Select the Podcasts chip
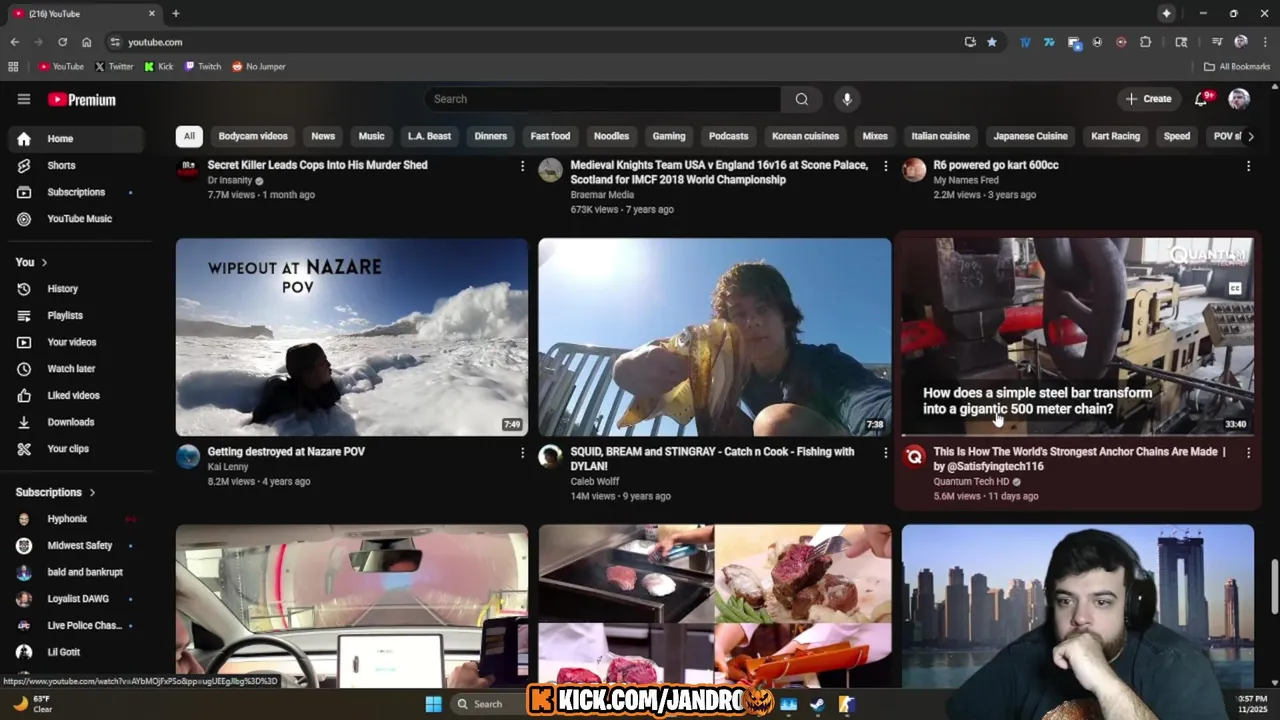The image size is (1280, 720). click(728, 136)
